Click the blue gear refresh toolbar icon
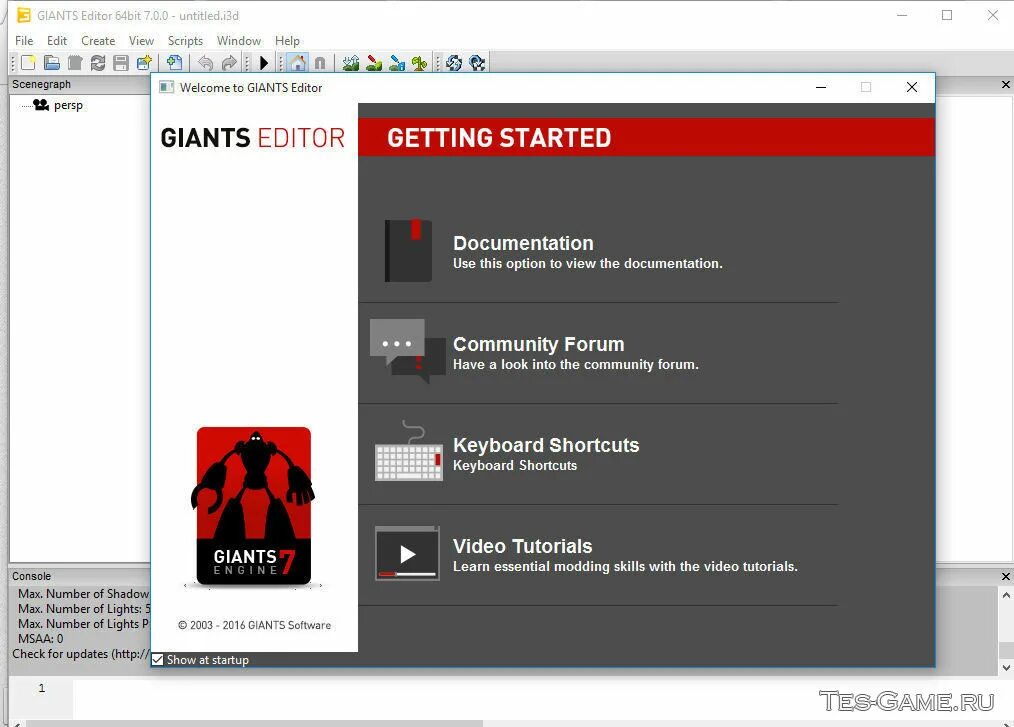This screenshot has height=727, width=1014. tap(454, 63)
